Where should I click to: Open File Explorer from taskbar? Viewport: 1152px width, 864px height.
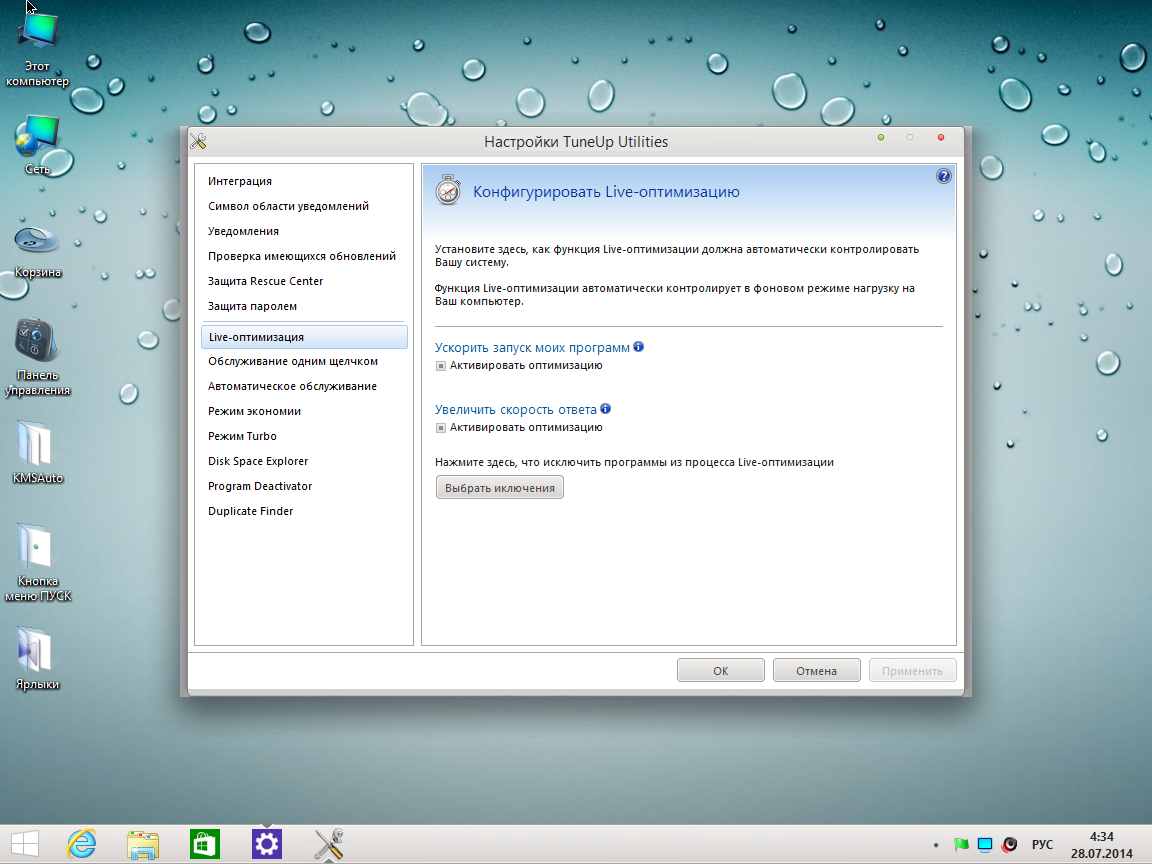143,844
